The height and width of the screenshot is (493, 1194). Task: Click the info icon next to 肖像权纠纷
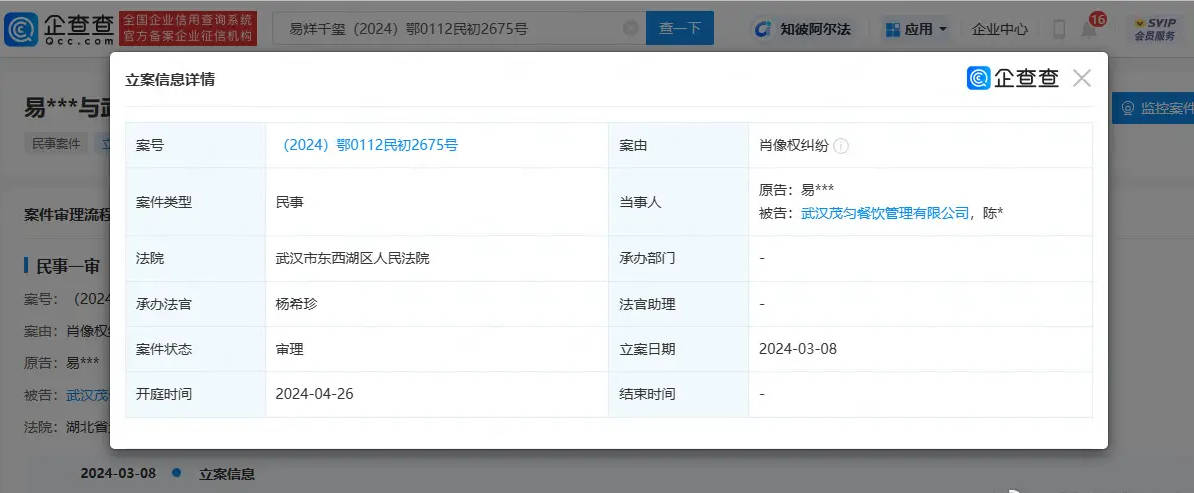click(x=841, y=146)
